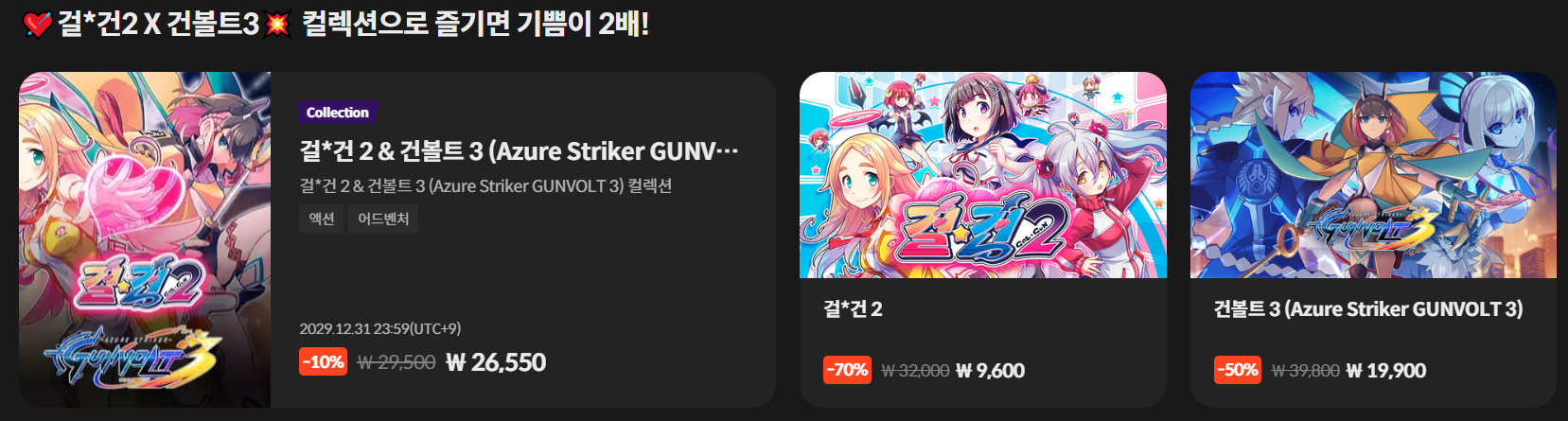Select the 어드벤처 genre tag

coord(383,219)
